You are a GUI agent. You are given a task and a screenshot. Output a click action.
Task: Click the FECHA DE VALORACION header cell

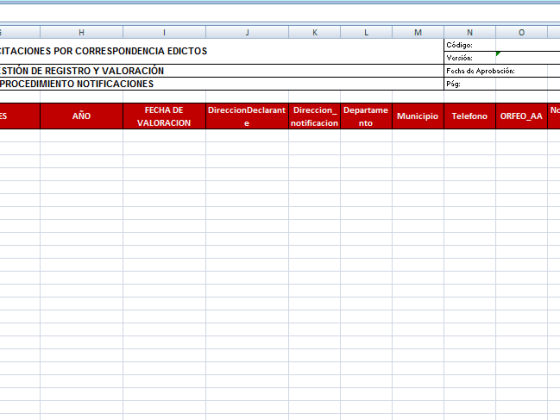click(x=164, y=116)
